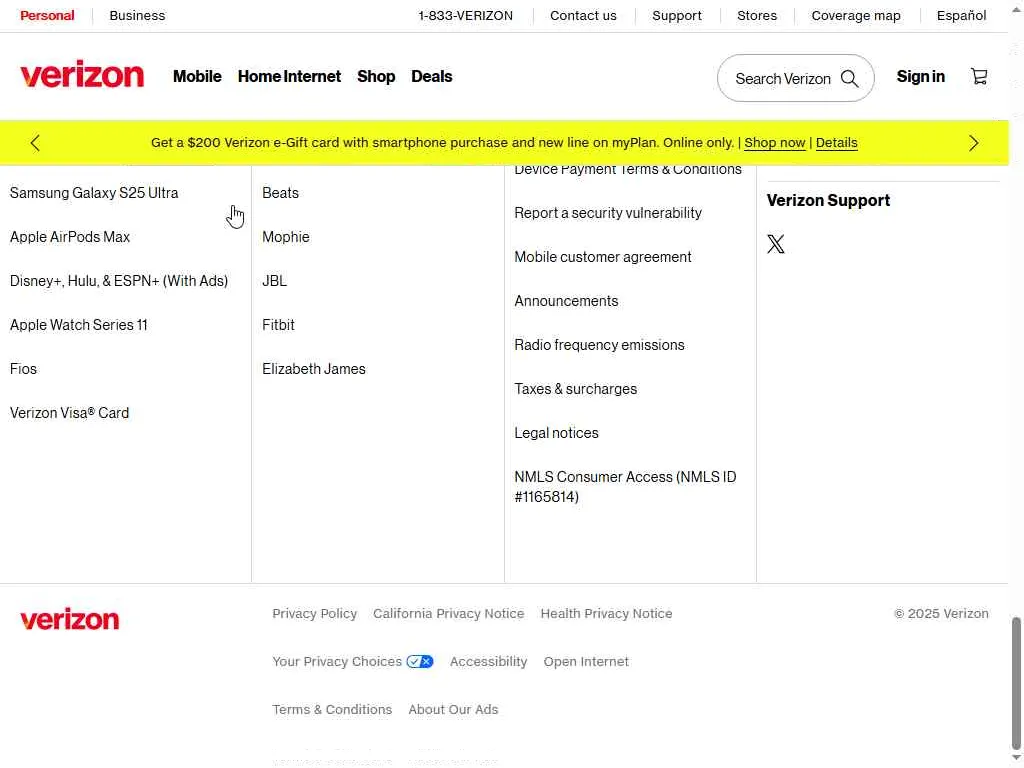The image size is (1024, 768).
Task: Show previous promo banner
Action: [35, 143]
